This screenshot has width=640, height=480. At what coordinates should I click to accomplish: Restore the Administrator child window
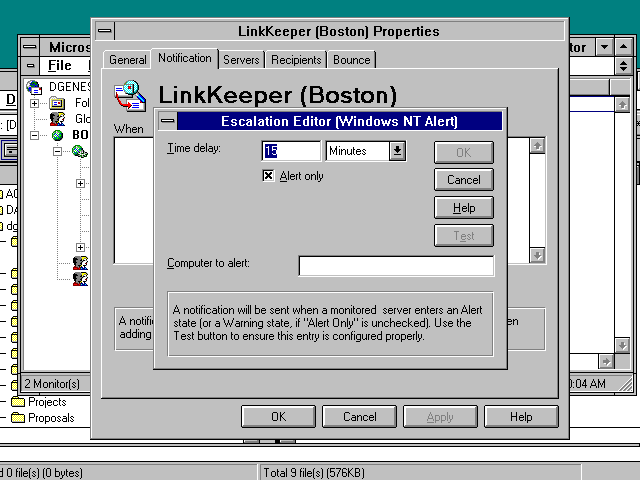pos(623,65)
